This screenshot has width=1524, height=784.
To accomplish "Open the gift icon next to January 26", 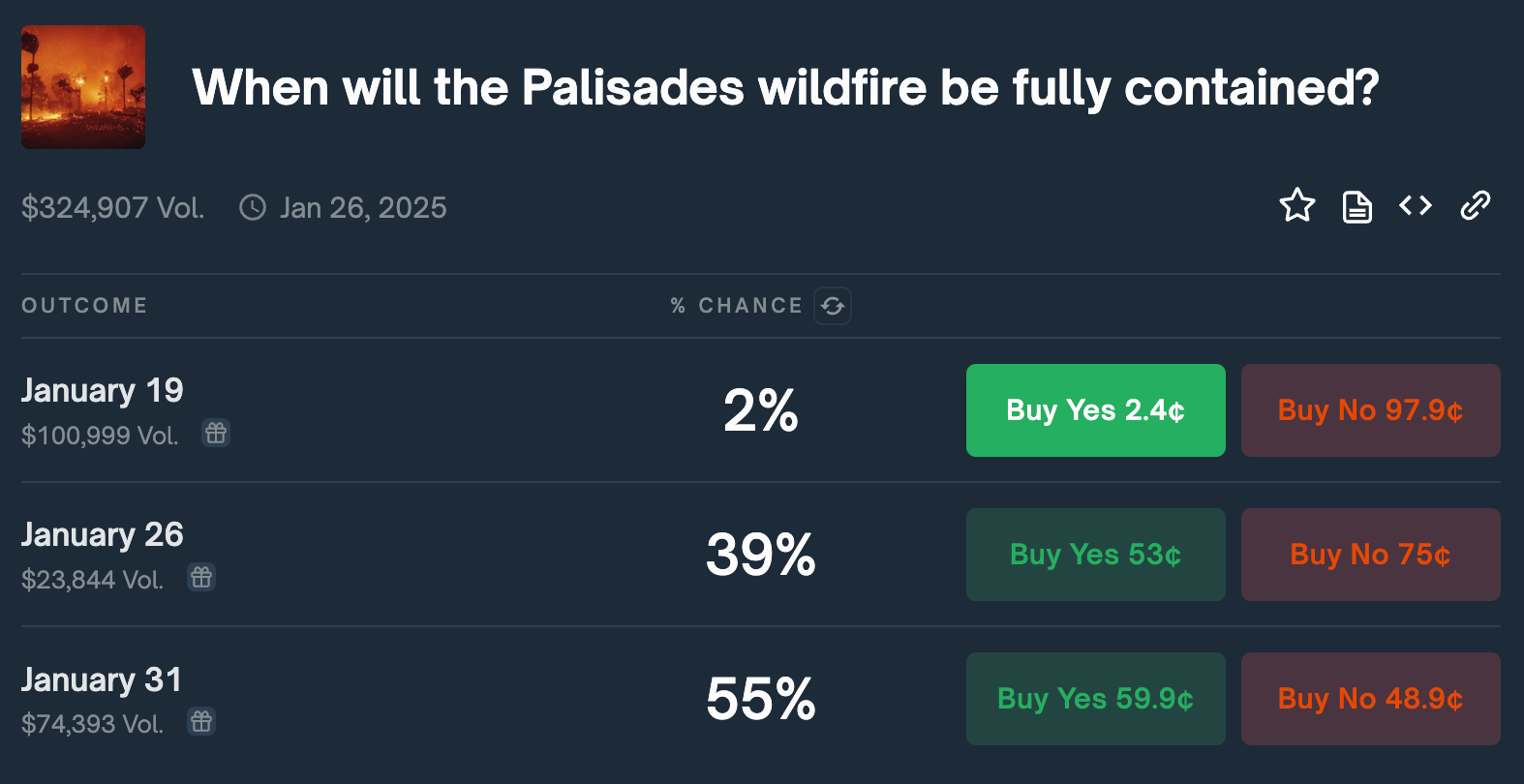I will (x=200, y=578).
